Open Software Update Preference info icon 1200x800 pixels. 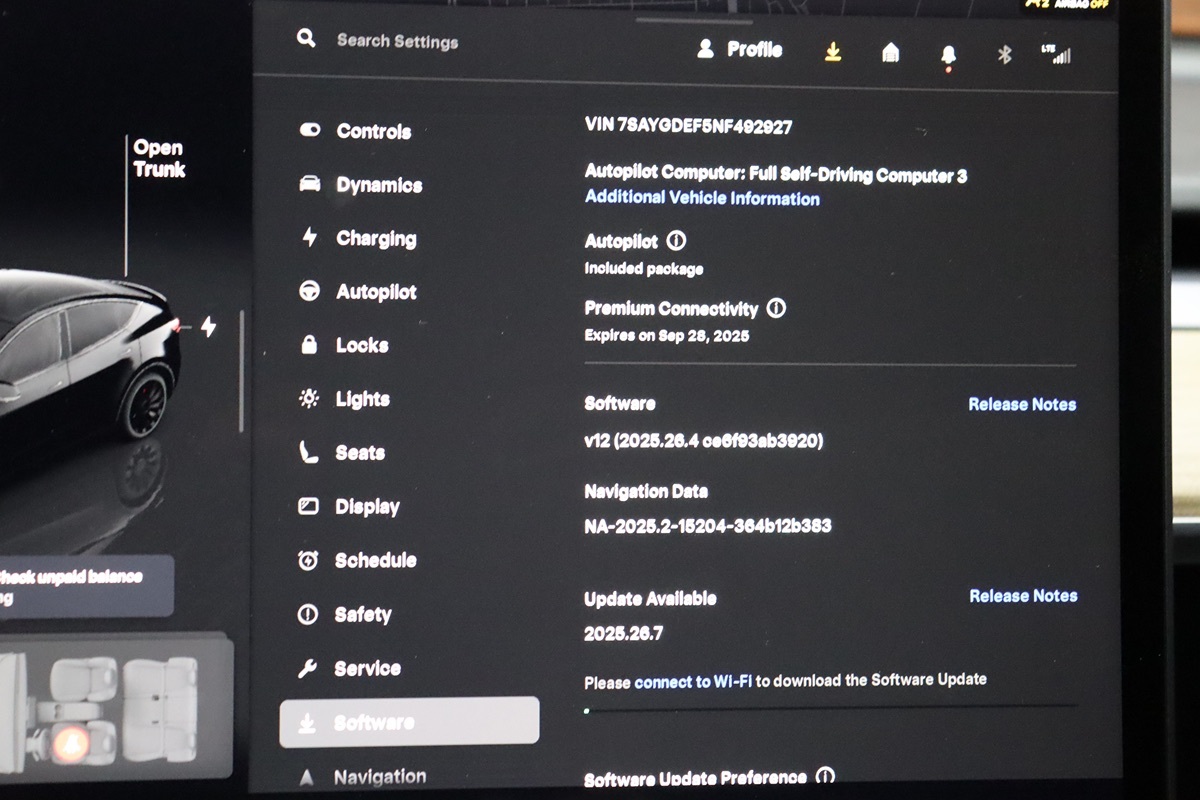825,776
